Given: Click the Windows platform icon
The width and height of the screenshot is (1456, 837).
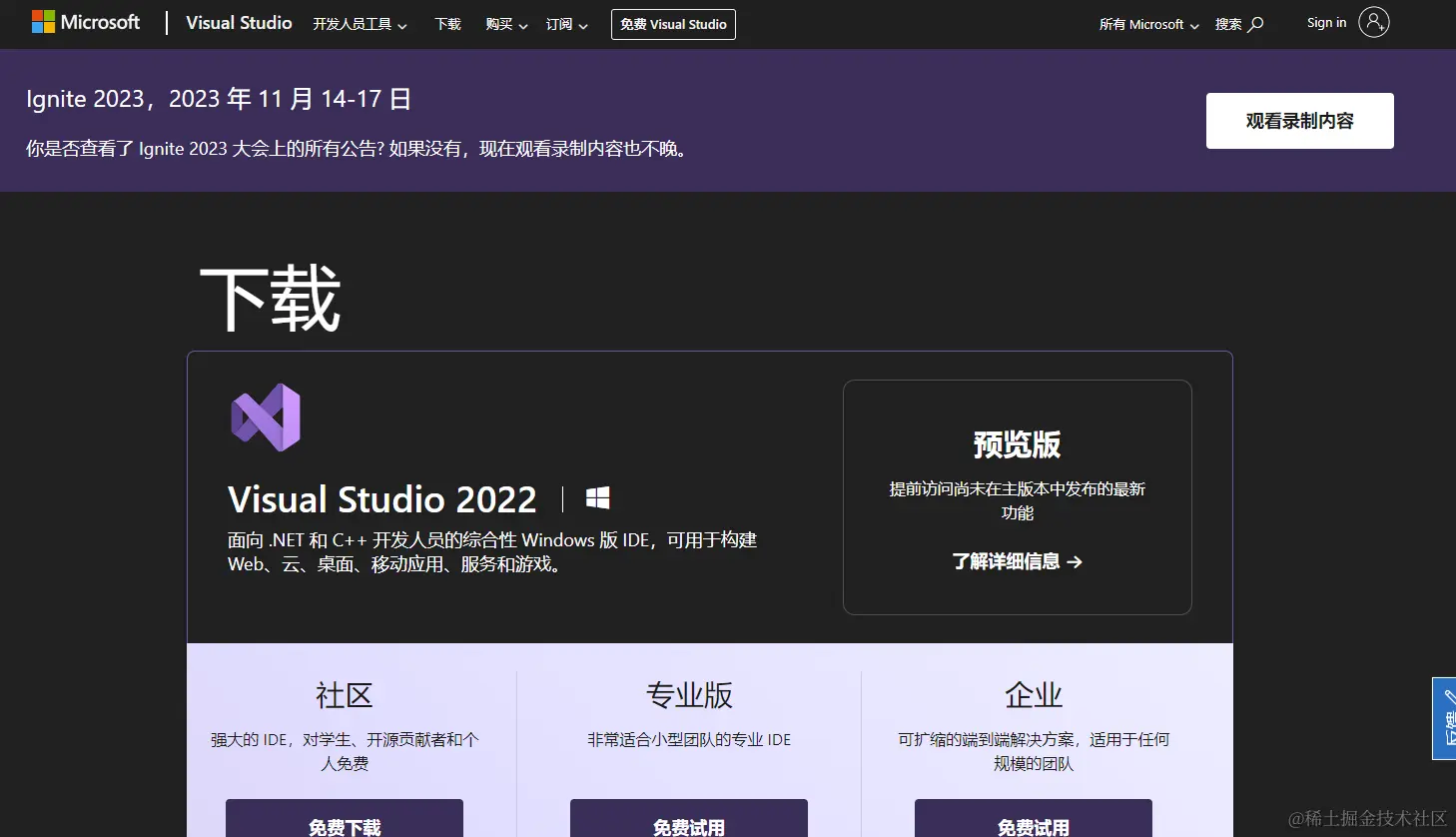Looking at the screenshot, I should [598, 498].
